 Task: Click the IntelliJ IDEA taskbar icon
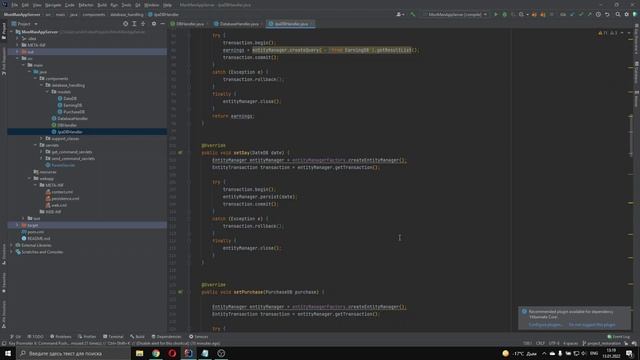pos(189,353)
